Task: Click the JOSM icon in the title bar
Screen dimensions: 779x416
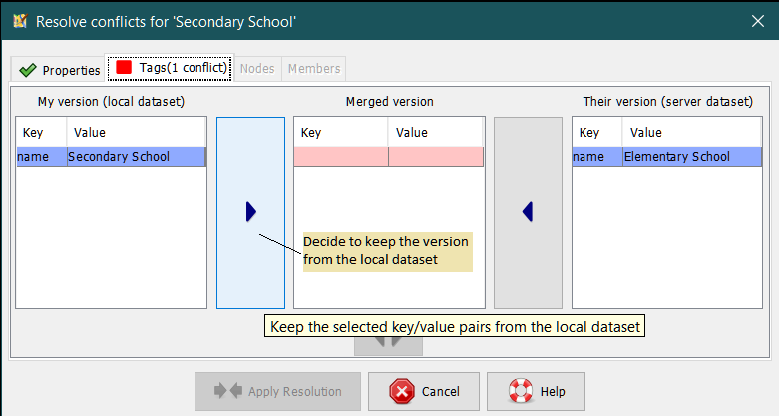Action: (19, 20)
